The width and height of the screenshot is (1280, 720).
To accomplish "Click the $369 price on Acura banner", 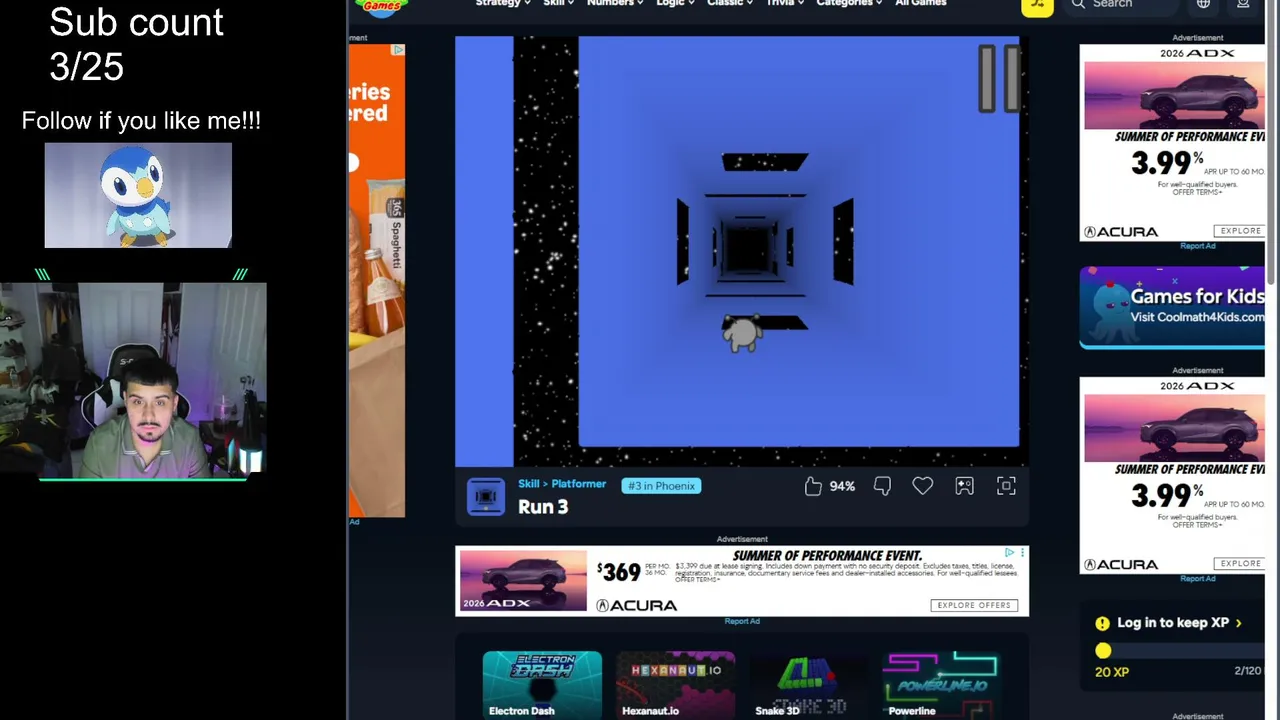I will click(618, 572).
